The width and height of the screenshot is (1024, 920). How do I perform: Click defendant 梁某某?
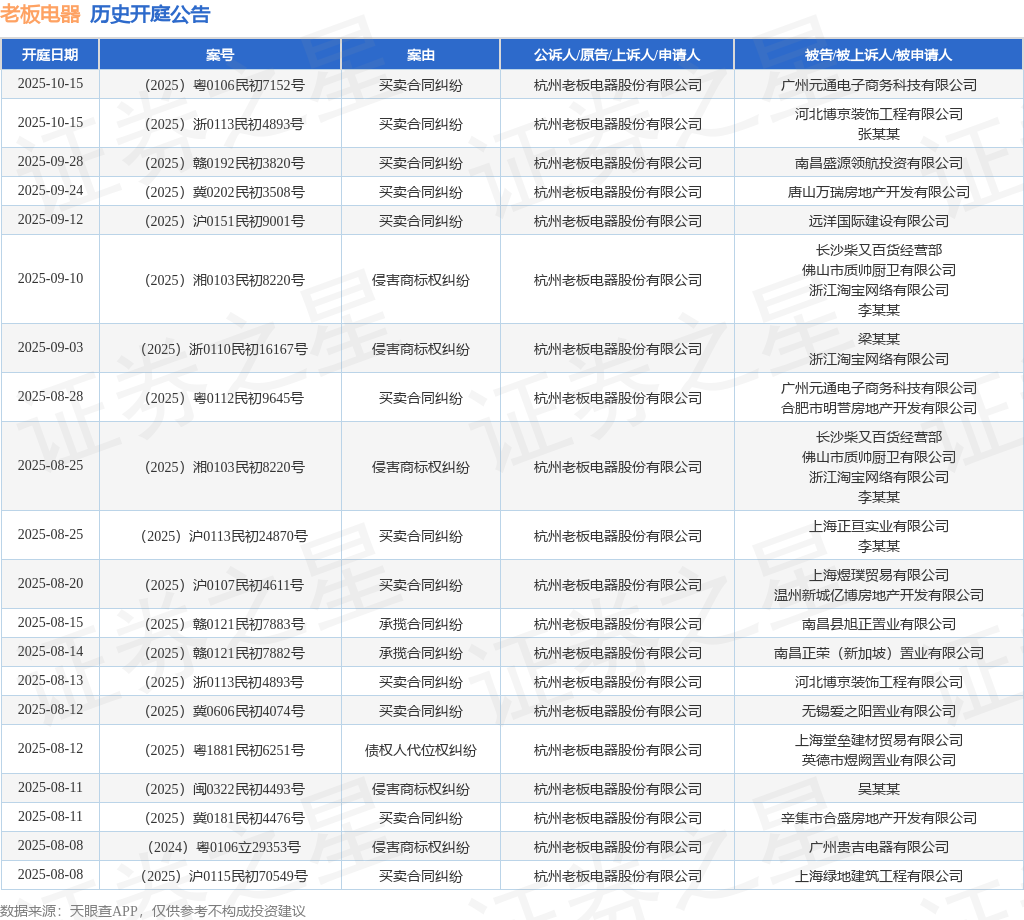878,339
